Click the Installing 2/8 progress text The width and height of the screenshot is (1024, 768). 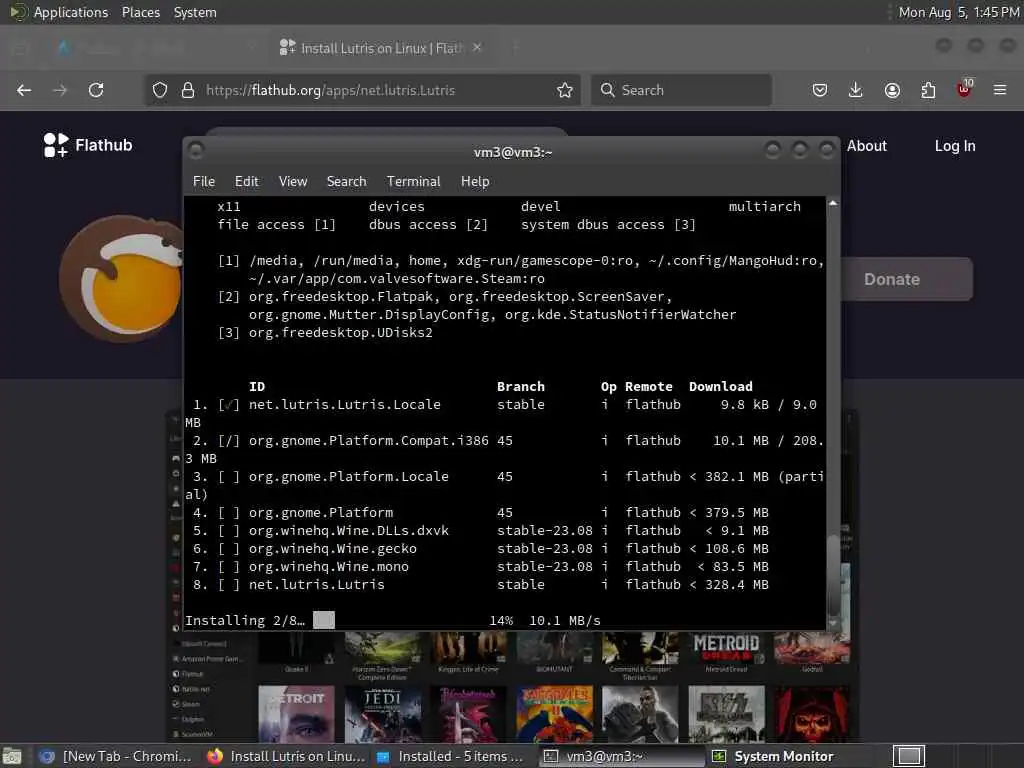point(245,620)
